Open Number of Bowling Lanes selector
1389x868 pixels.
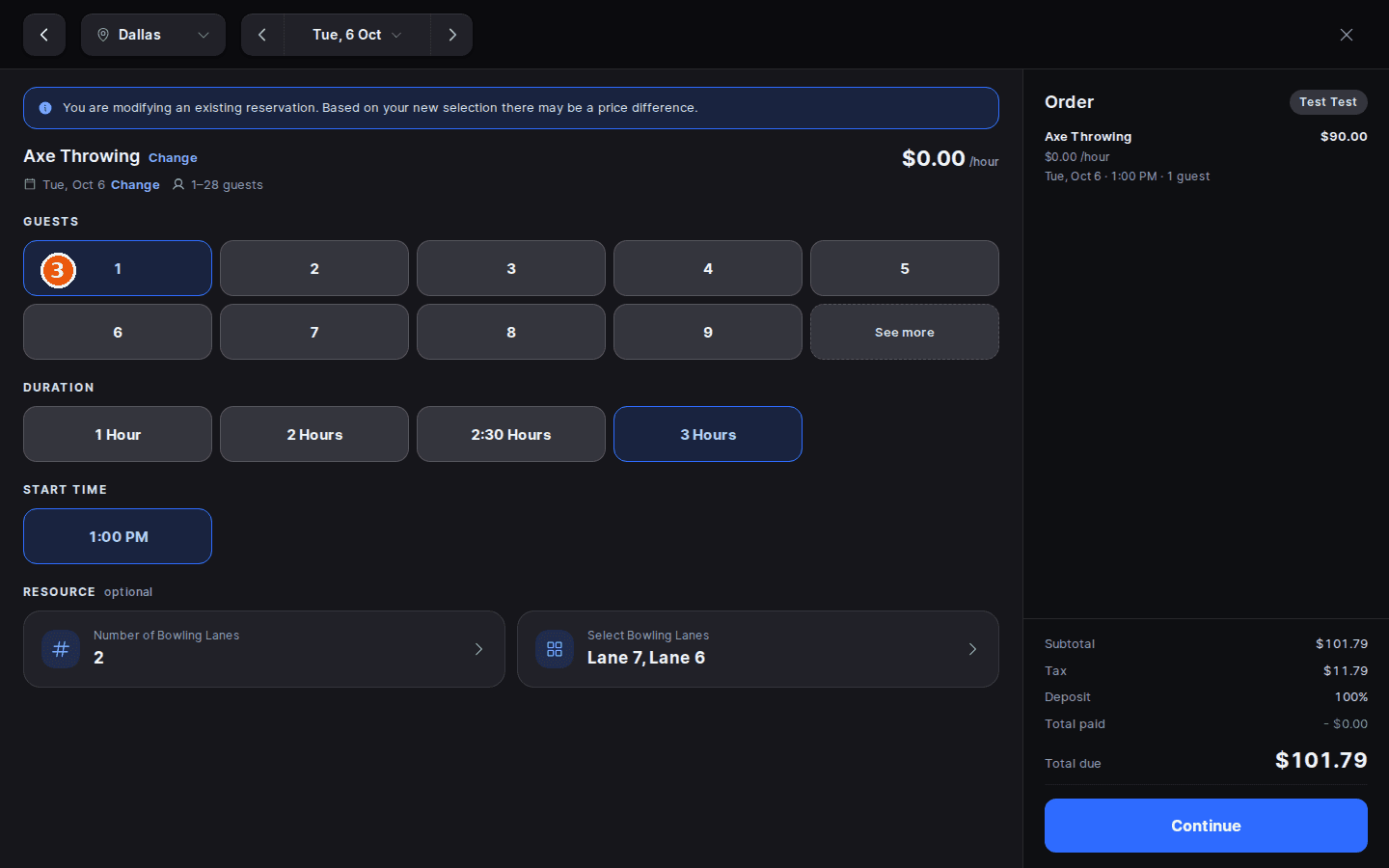pyautogui.click(x=264, y=649)
